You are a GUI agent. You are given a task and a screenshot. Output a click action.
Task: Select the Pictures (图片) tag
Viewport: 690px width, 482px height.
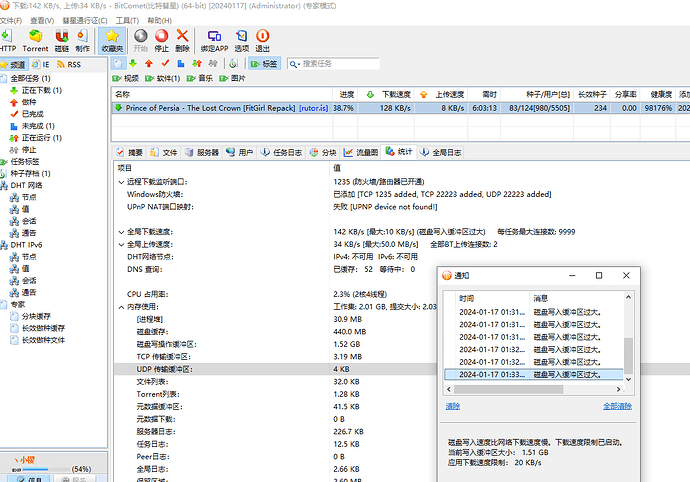(232, 78)
